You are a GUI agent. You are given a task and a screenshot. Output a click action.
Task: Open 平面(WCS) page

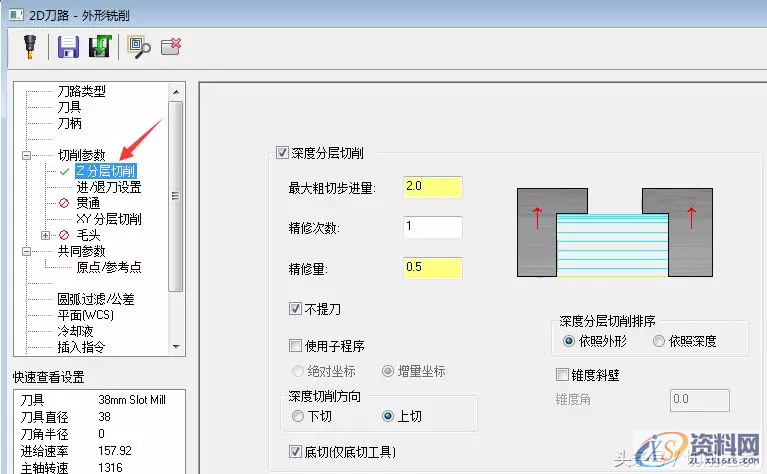86,315
